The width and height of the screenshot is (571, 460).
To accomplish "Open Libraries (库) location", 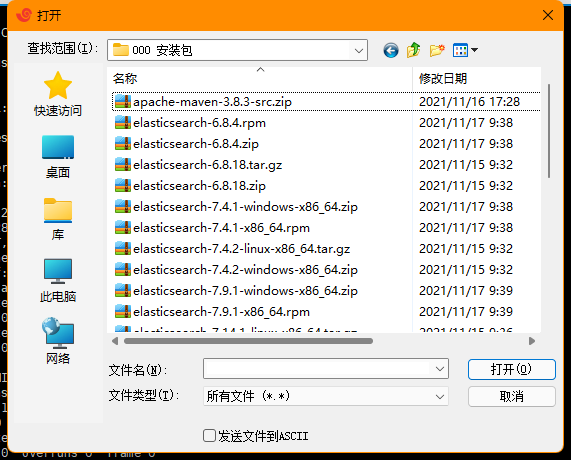I will coord(58,219).
